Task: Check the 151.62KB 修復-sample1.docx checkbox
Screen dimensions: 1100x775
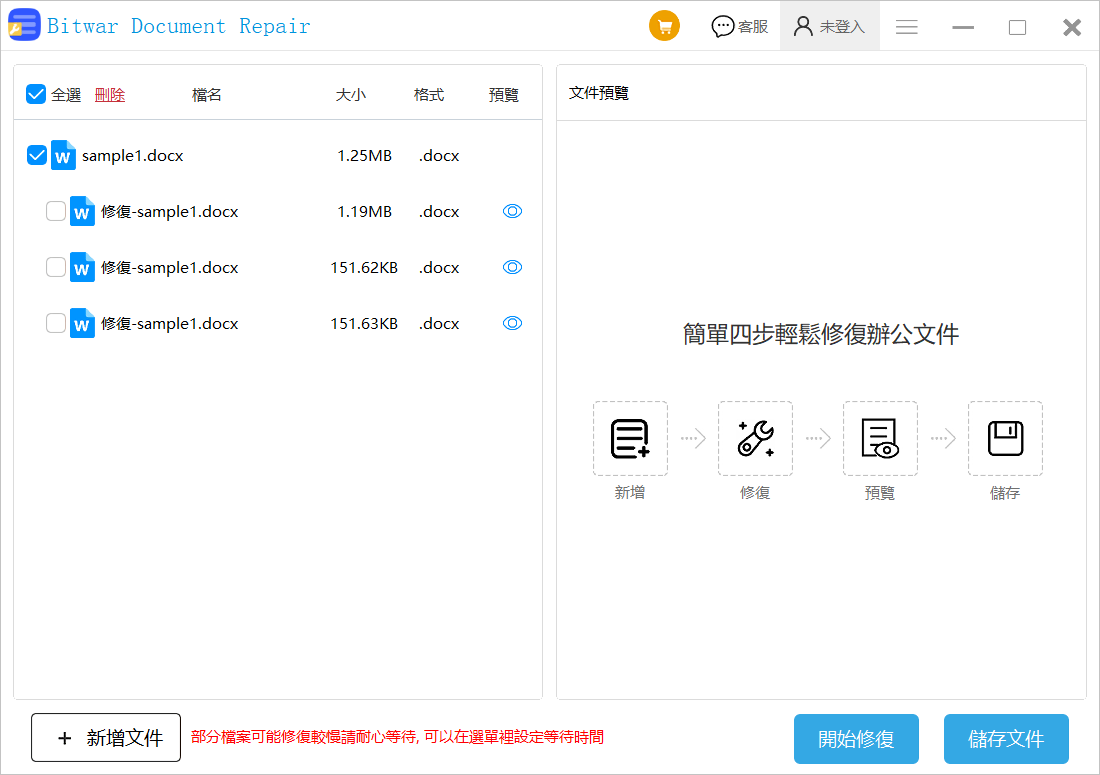Action: pyautogui.click(x=56, y=267)
